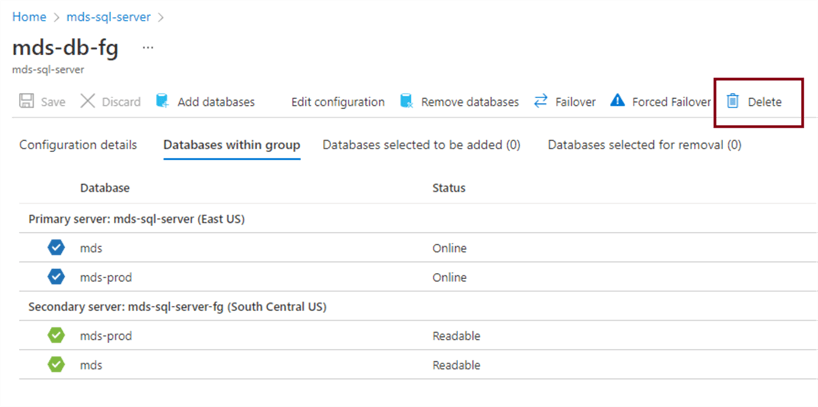818x407 pixels.
Task: Click the Delete trash can icon
Action: point(733,101)
